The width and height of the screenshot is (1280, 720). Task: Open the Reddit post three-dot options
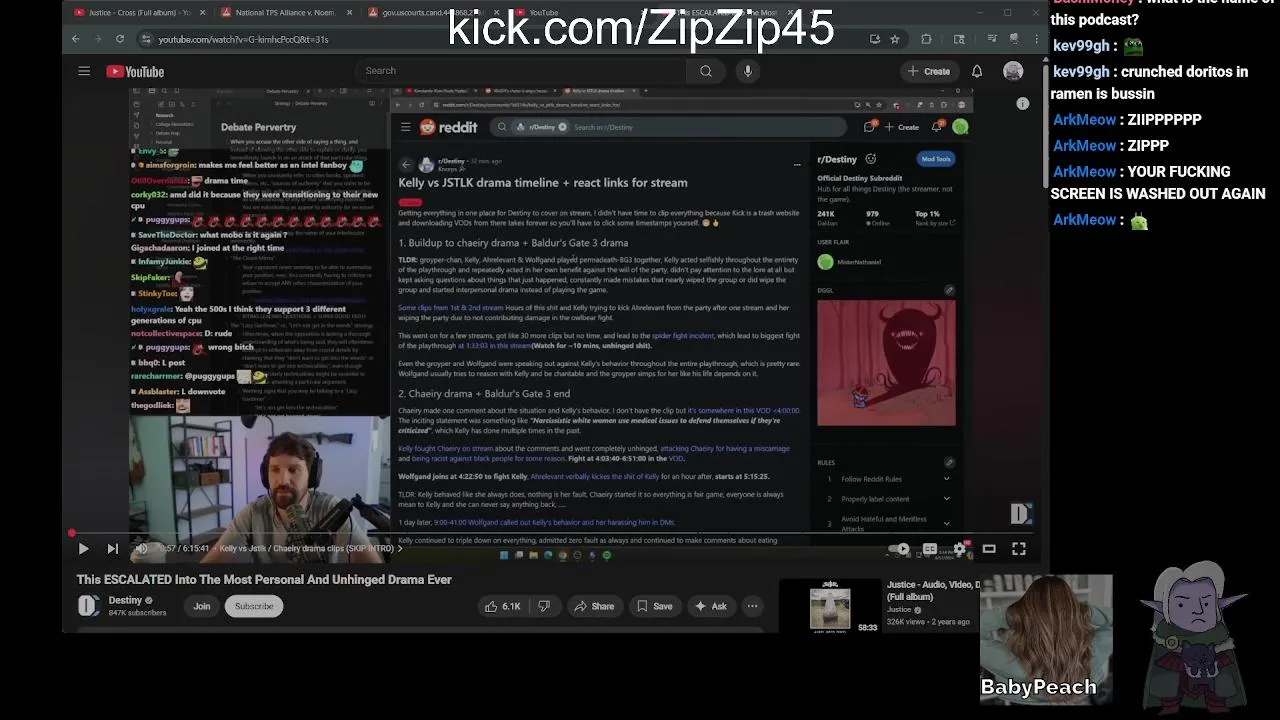[797, 164]
